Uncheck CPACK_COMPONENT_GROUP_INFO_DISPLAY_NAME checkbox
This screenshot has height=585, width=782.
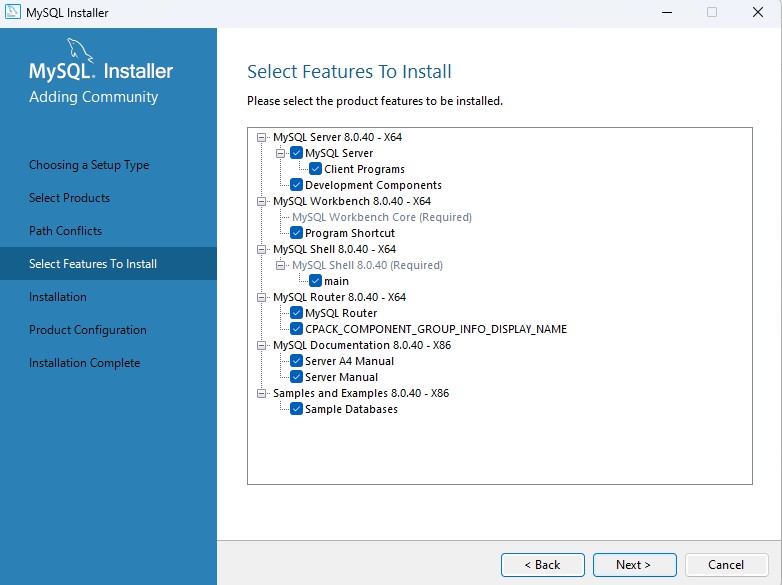tap(296, 329)
